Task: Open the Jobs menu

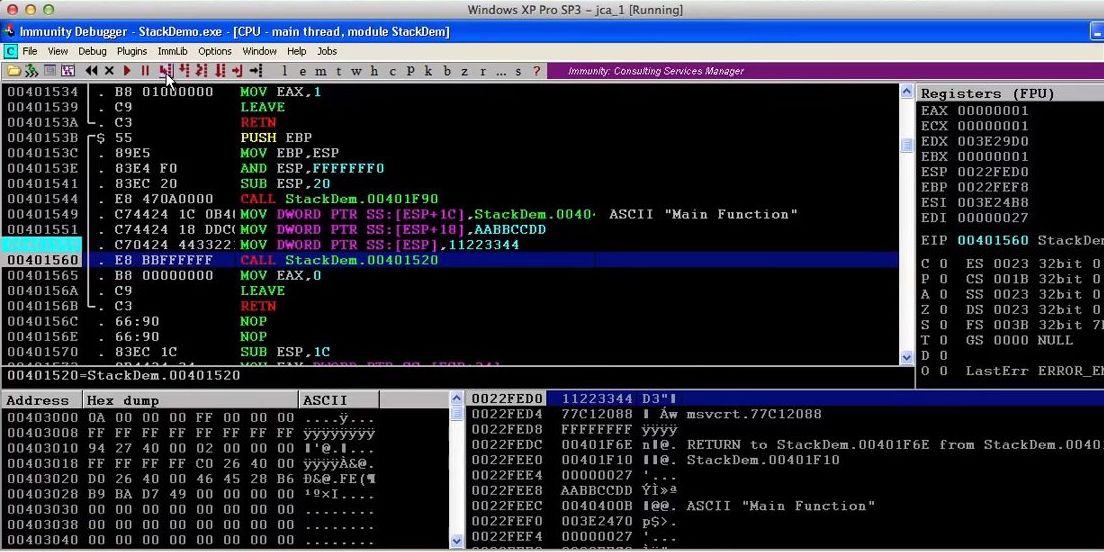Action: coord(327,51)
